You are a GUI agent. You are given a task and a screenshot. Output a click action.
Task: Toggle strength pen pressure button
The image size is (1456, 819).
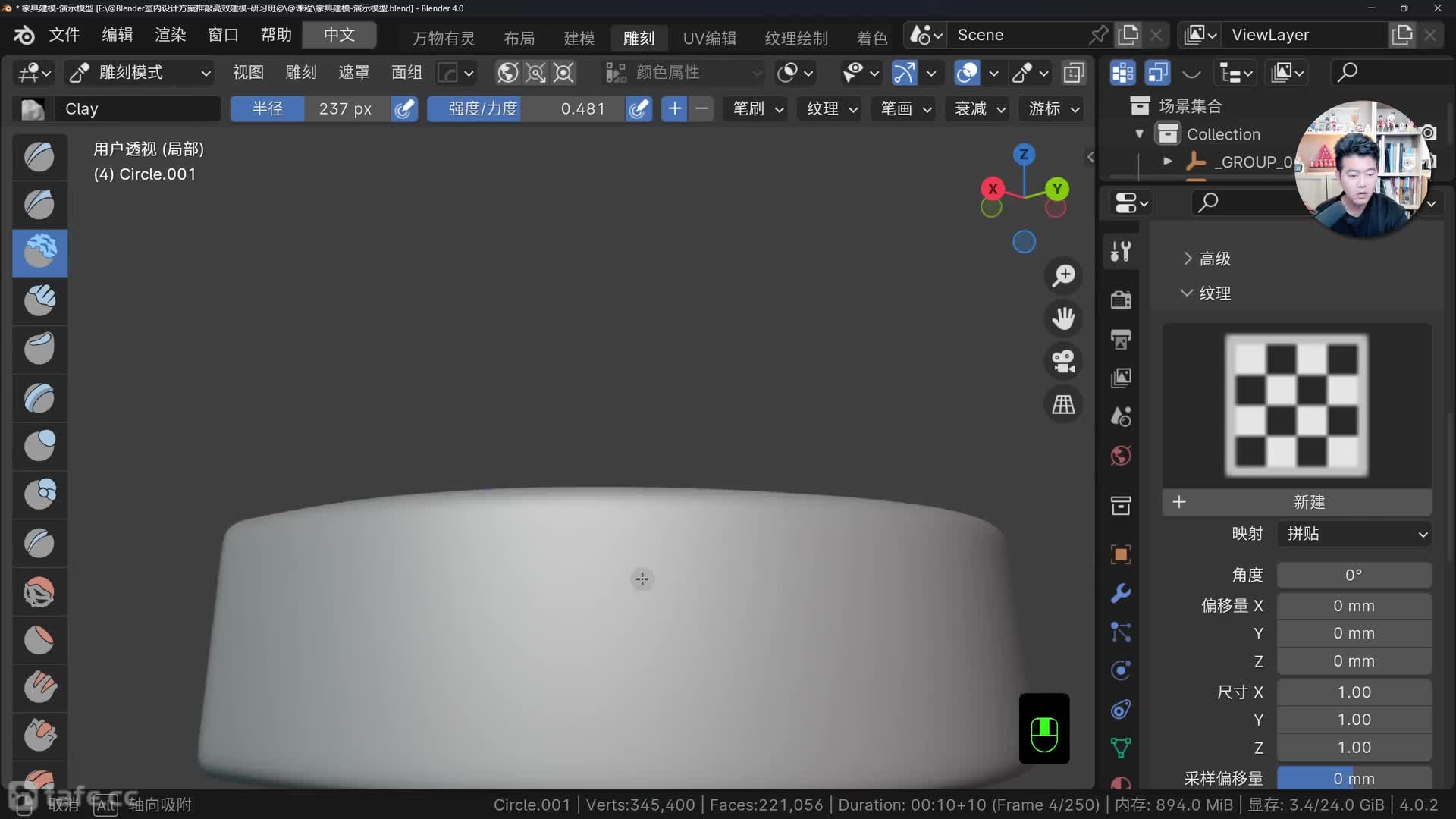coord(639,108)
